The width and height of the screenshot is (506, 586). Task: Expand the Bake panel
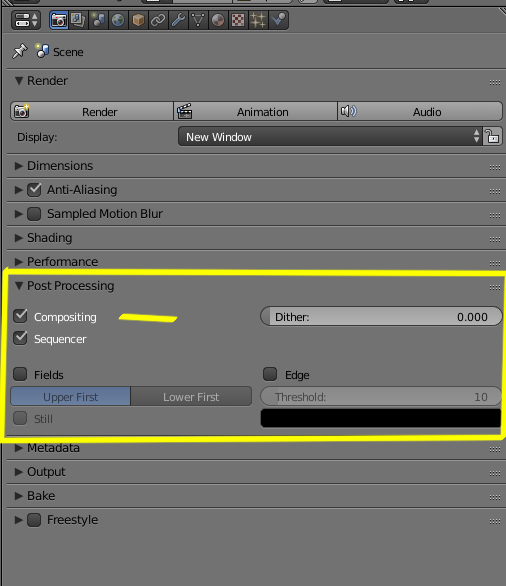pyautogui.click(x=18, y=496)
